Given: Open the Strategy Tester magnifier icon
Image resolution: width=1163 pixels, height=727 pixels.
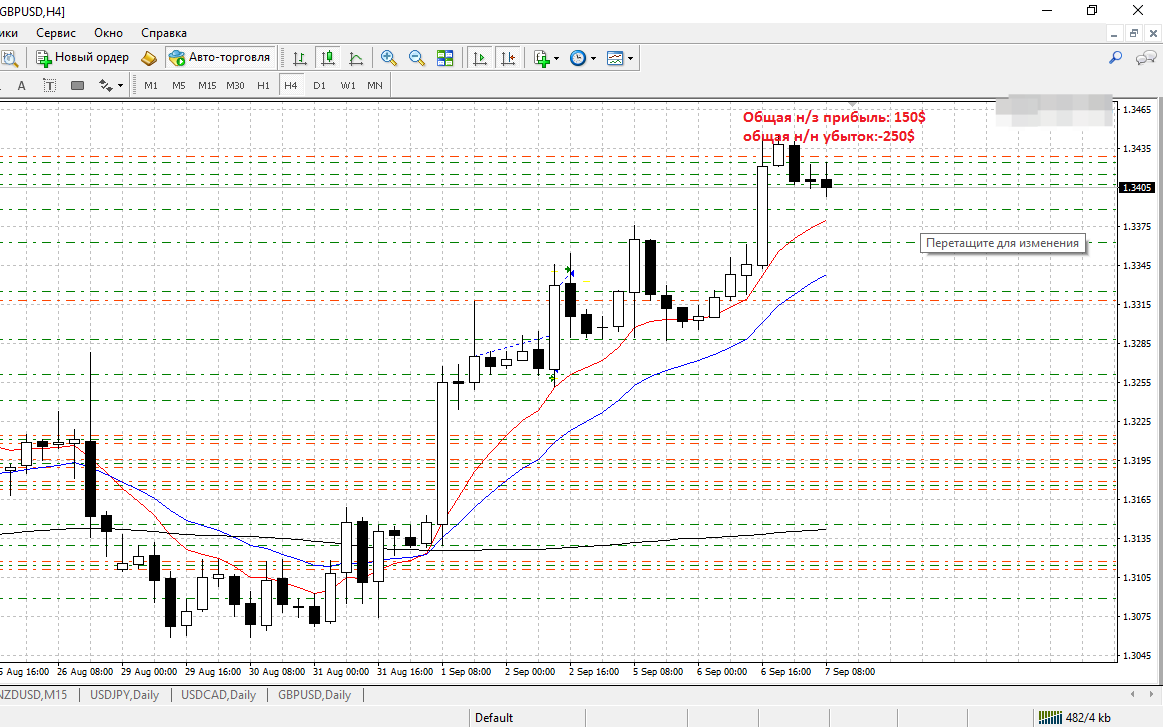Looking at the screenshot, I should pos(10,58).
